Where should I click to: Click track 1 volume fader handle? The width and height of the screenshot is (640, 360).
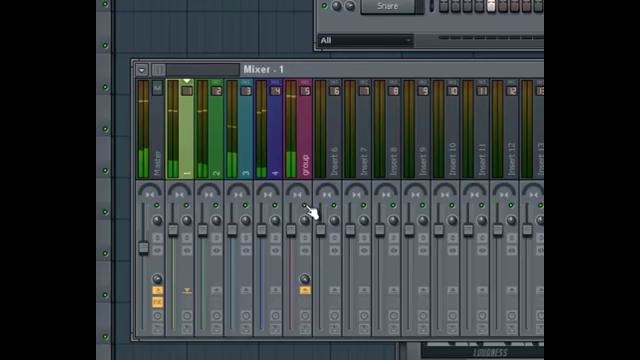(x=173, y=230)
